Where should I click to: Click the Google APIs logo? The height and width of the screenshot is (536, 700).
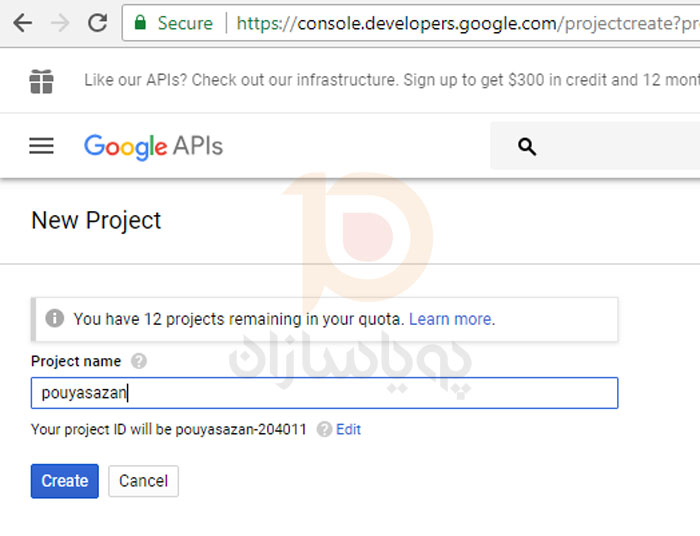pyautogui.click(x=153, y=146)
